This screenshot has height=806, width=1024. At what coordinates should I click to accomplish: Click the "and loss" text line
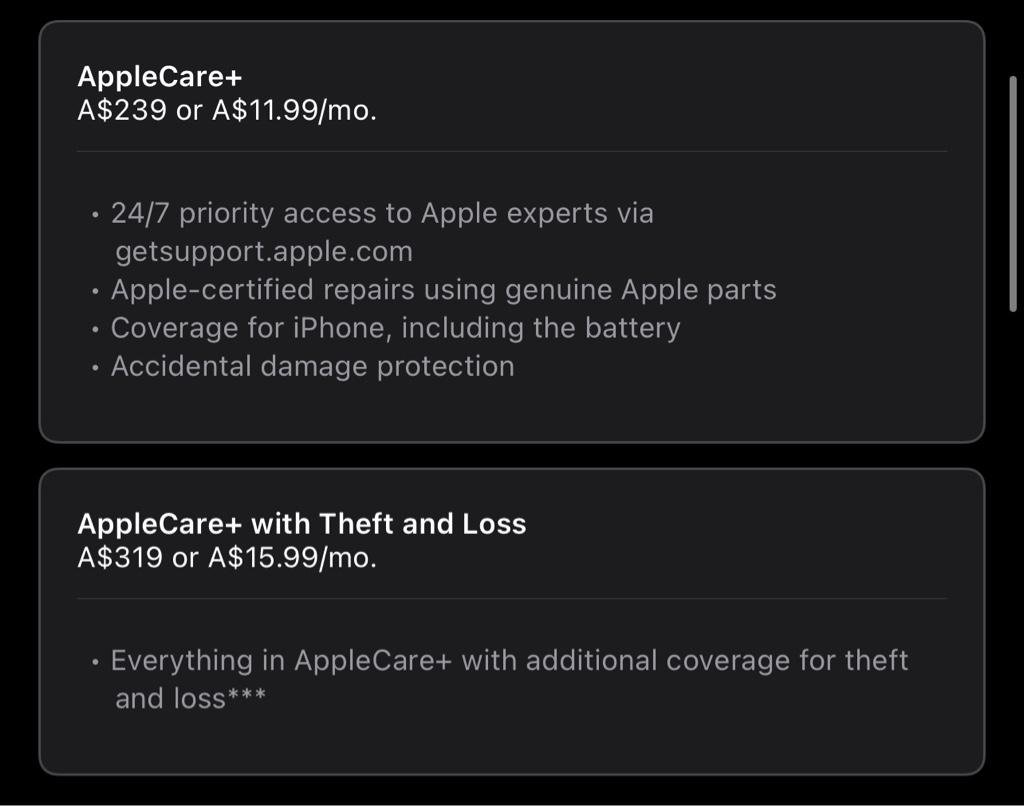coord(170,698)
